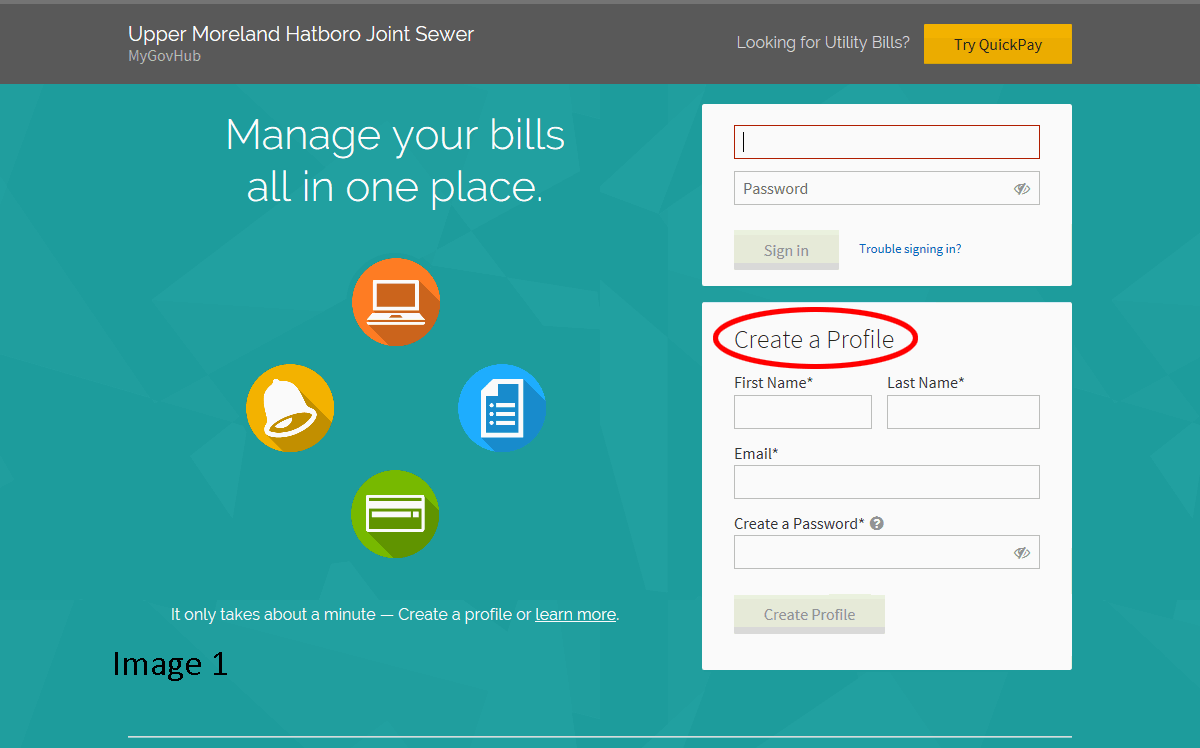Select the Last Name input box
This screenshot has height=748, width=1200.
[x=962, y=412]
